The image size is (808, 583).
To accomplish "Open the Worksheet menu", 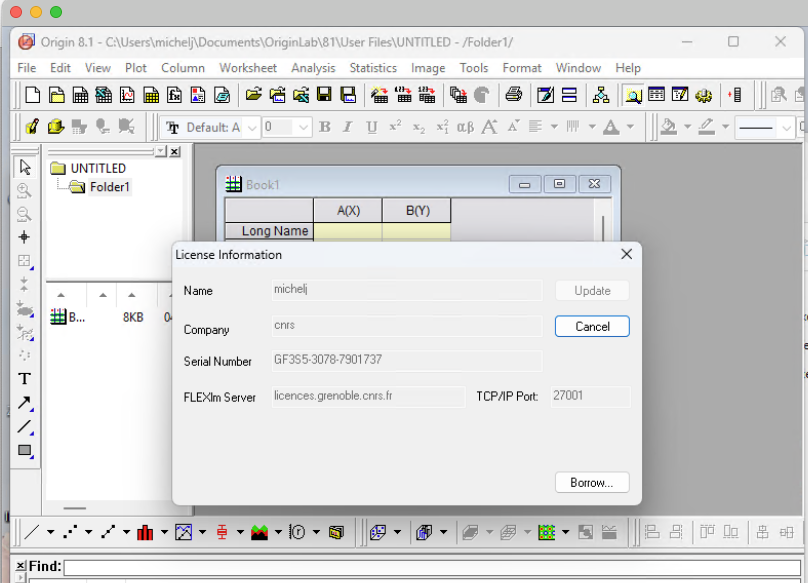I will (x=248, y=68).
